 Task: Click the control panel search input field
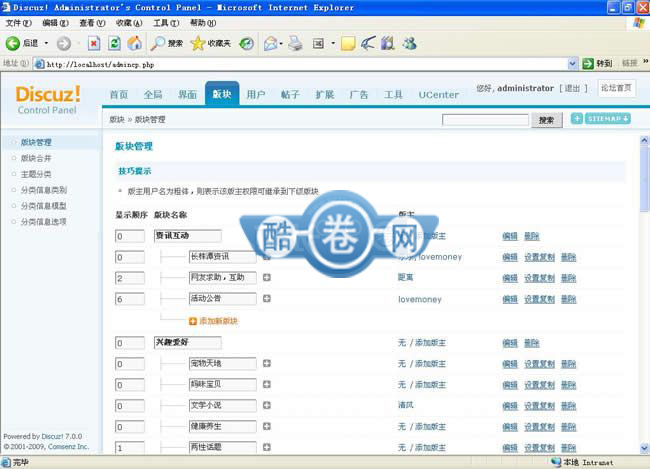(485, 119)
